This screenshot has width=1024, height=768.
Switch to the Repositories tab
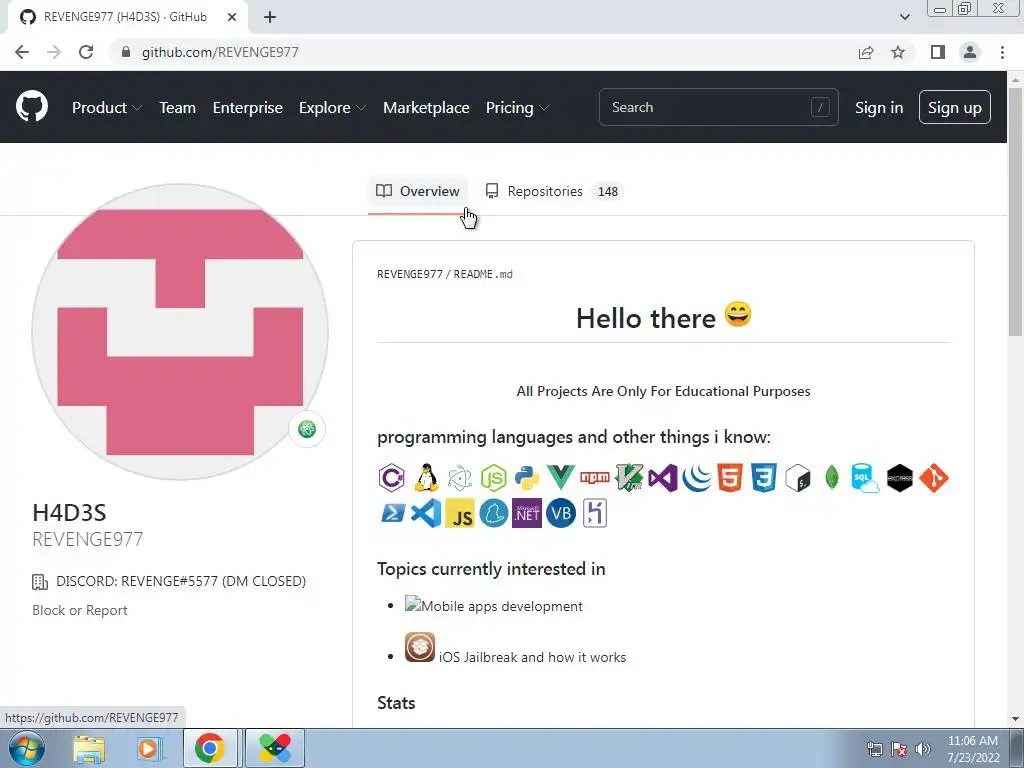552,191
